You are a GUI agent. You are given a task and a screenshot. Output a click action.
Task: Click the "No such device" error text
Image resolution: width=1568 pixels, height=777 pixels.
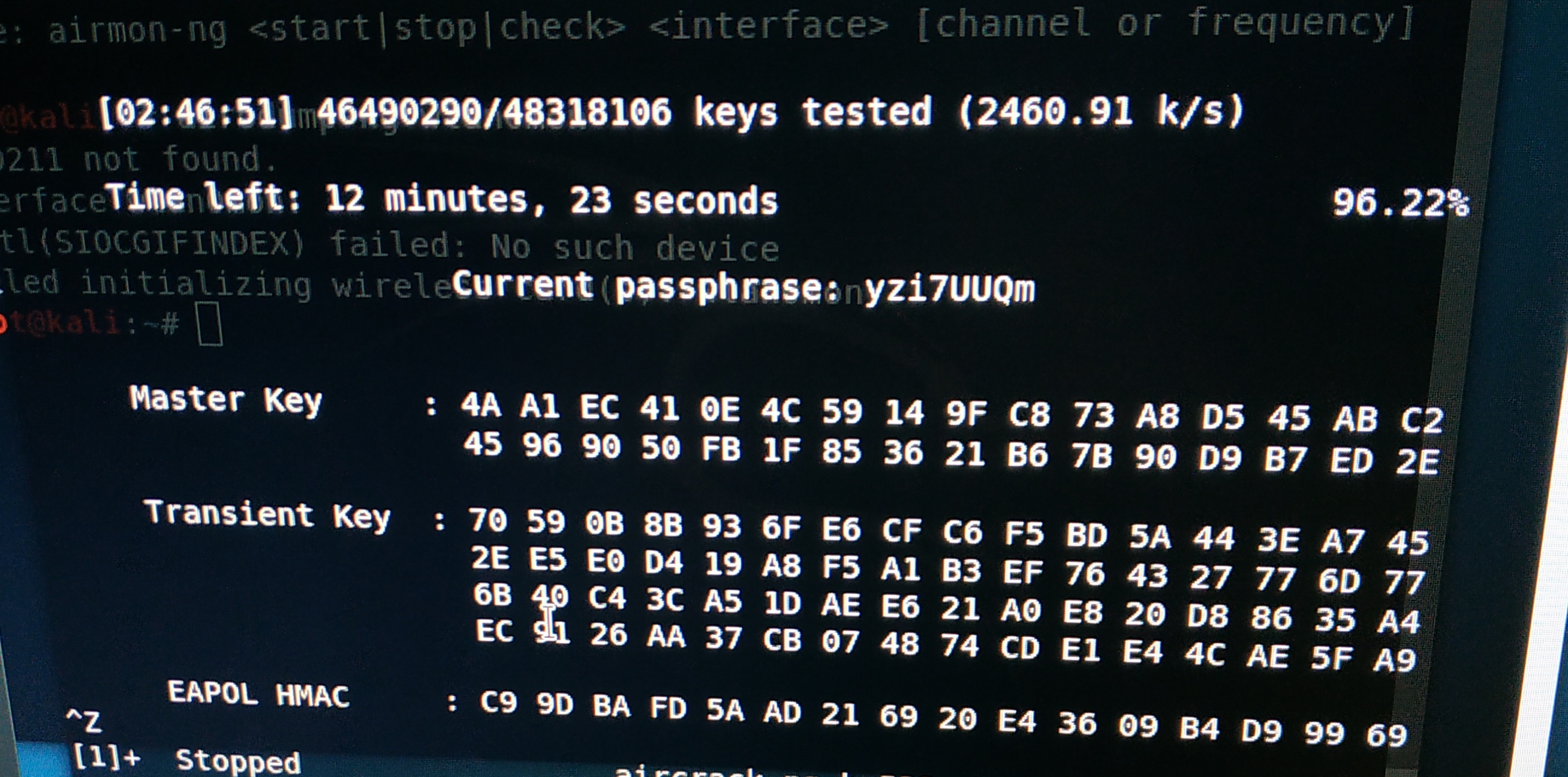click(635, 247)
